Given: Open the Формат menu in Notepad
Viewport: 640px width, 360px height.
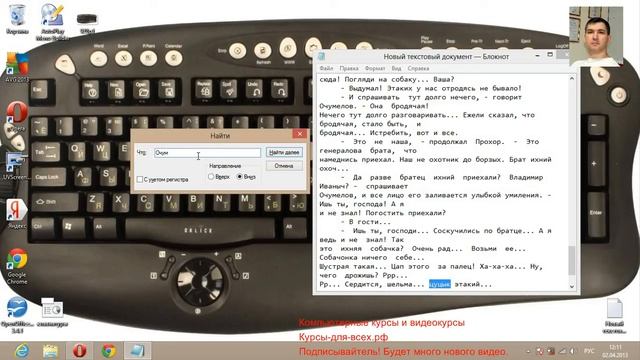Looking at the screenshot, I should click(375, 68).
